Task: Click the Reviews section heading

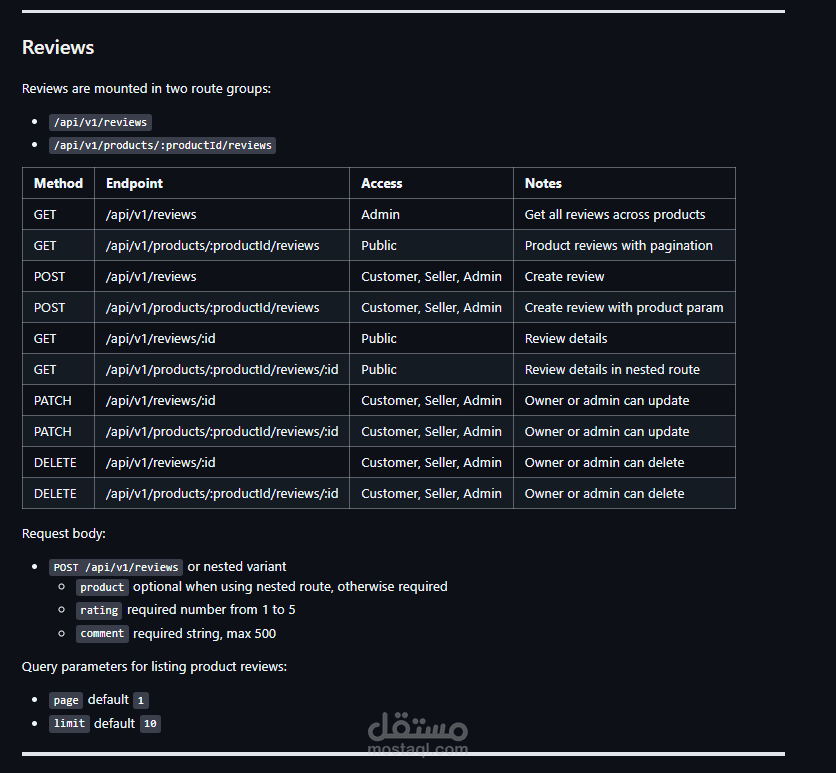Action: [x=58, y=47]
